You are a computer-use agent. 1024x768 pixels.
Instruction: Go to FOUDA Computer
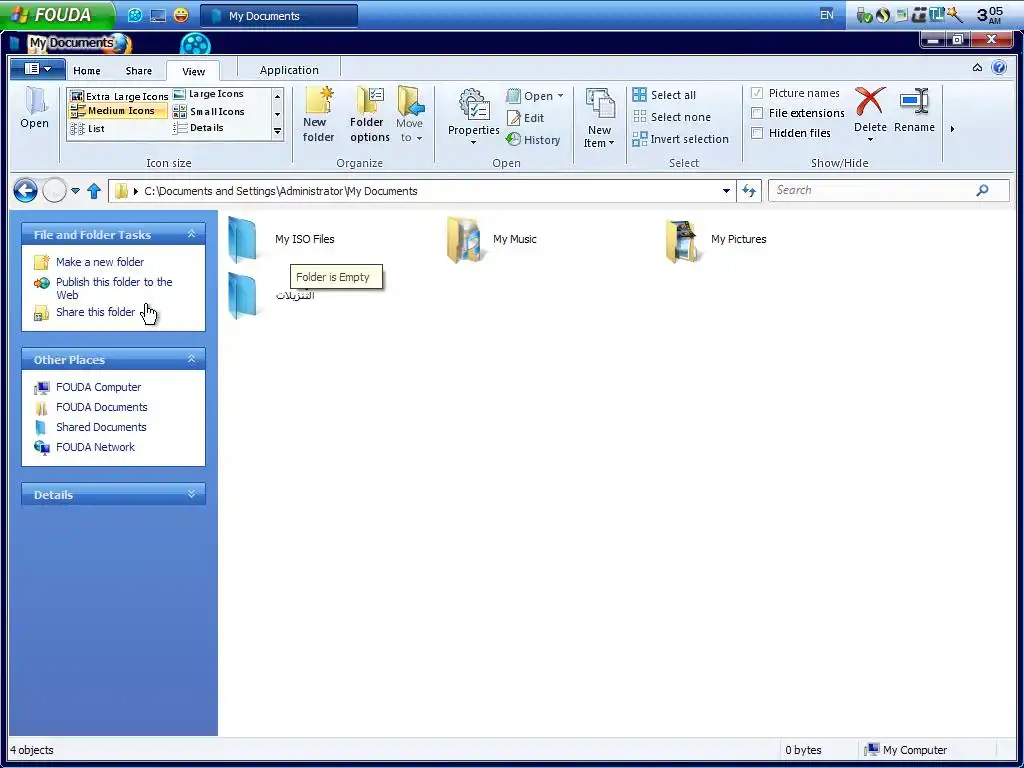99,387
